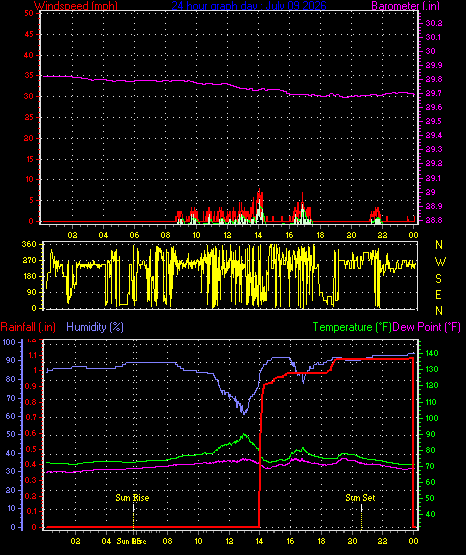This screenshot has height=555, width=466.
Task: Select the "24 hour graph day : July 09 2026" heading
Action: pyautogui.click(x=249, y=6)
